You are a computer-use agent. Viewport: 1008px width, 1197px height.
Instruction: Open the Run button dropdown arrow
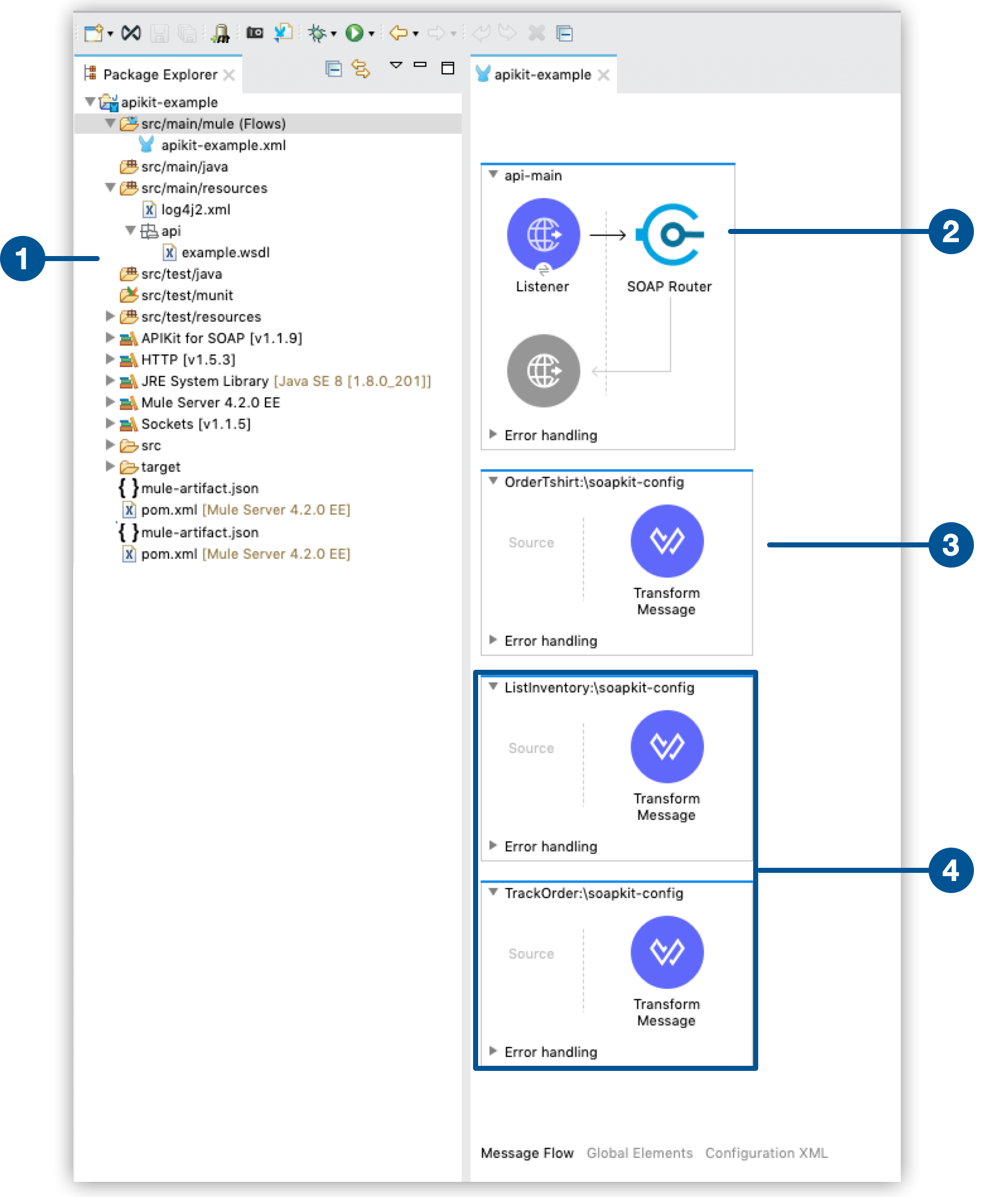(x=372, y=34)
